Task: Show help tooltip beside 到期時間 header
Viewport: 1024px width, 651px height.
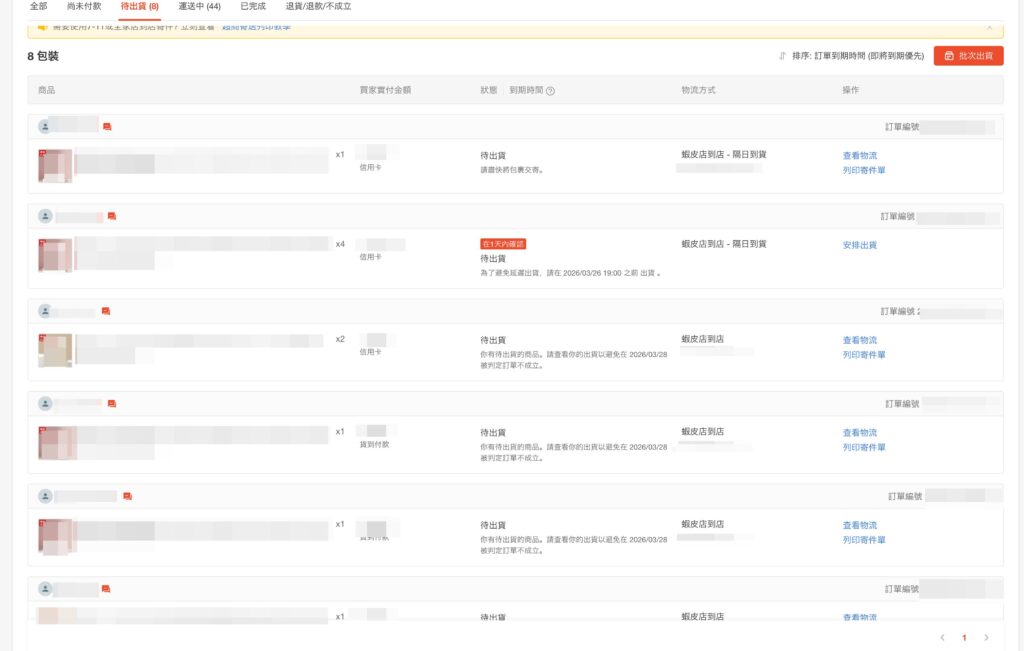Action: pos(550,91)
